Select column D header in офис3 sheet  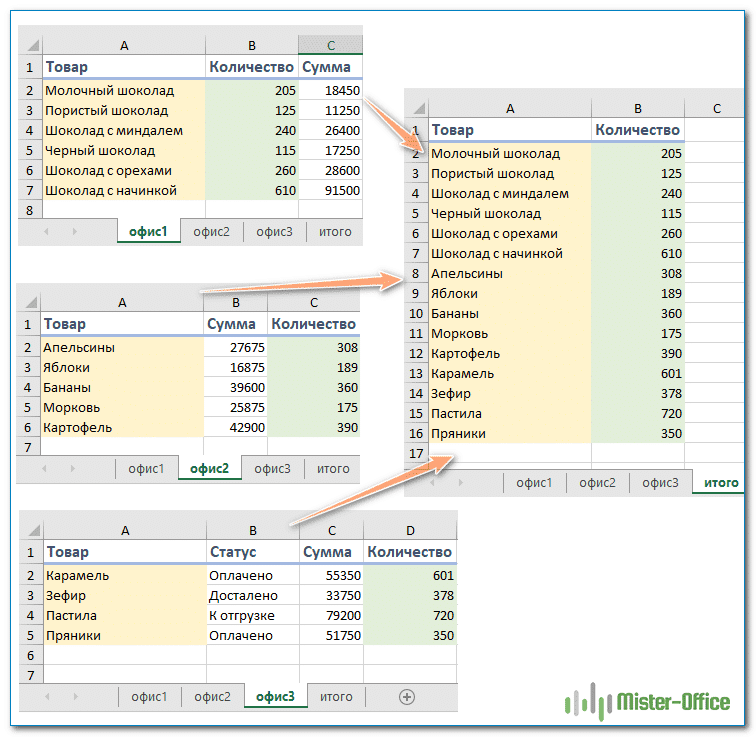[410, 531]
